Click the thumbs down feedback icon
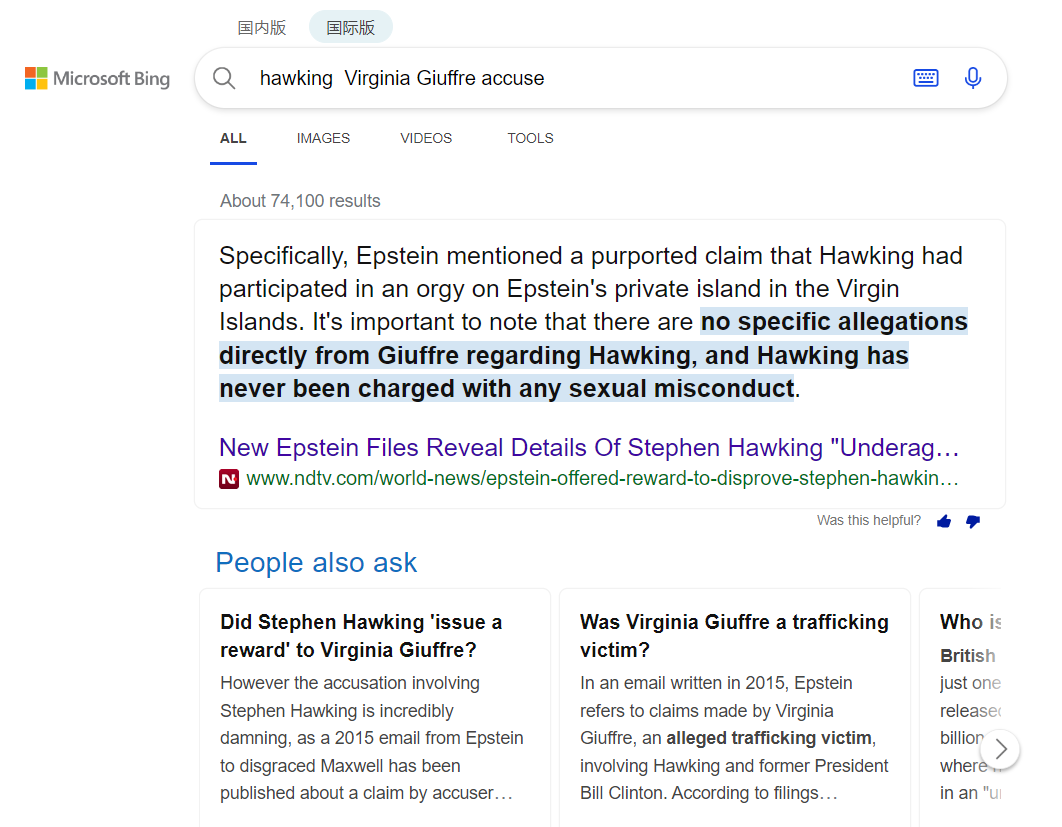Viewport: 1062px width, 827px height. coord(973,521)
